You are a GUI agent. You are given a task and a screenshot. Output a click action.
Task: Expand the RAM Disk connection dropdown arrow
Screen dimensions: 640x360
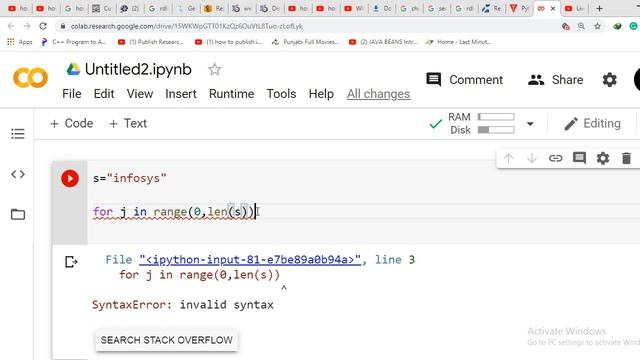click(530, 124)
